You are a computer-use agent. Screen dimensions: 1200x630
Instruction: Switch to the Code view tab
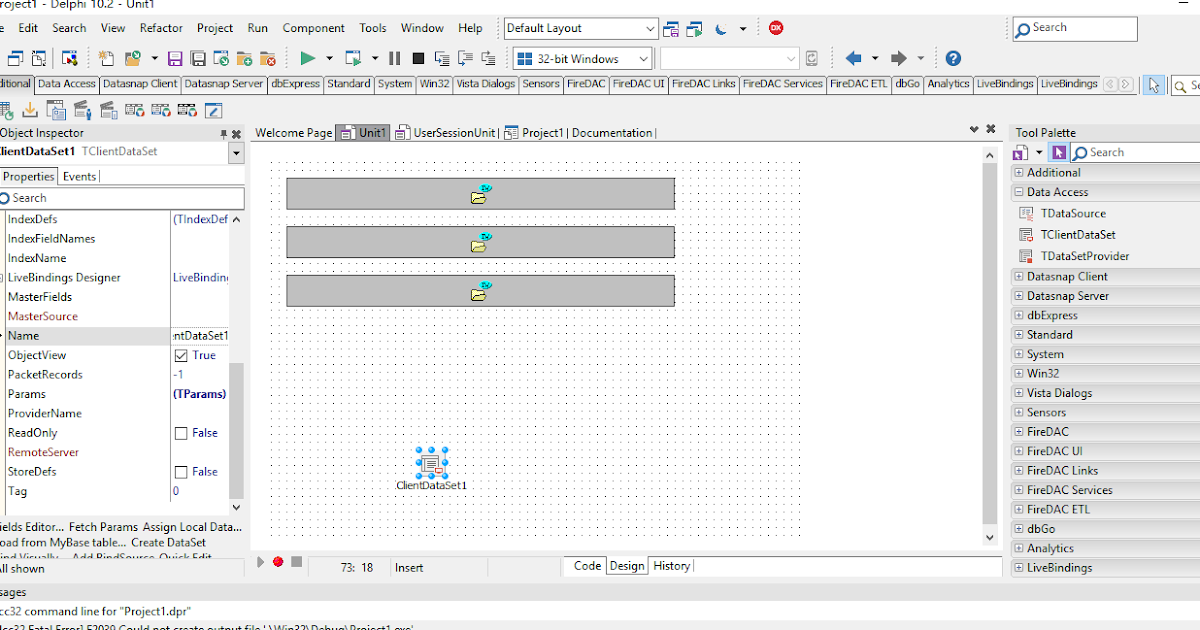click(586, 565)
